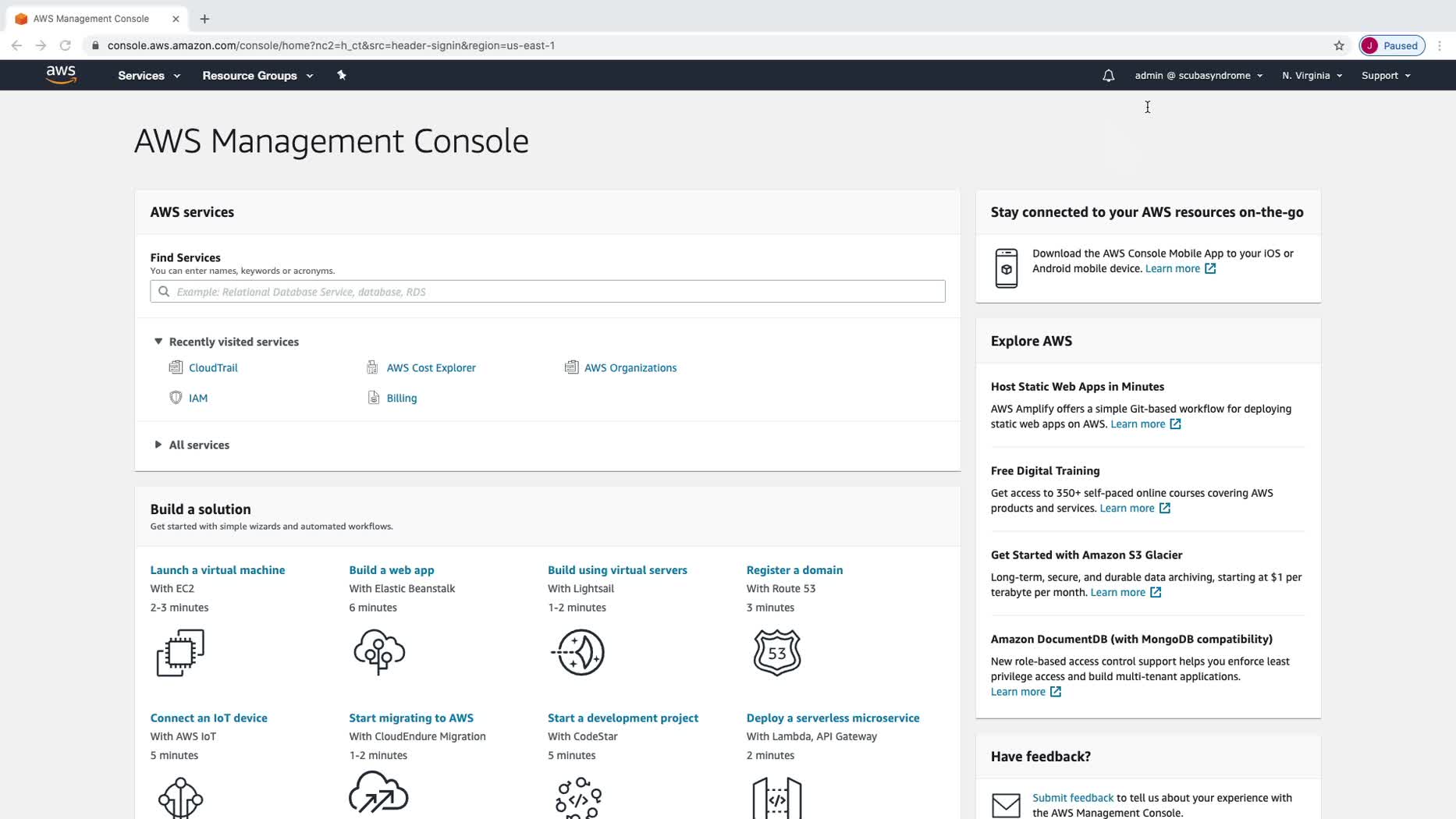Click the IAM shield icon
This screenshot has height=819, width=1456.
tap(176, 398)
